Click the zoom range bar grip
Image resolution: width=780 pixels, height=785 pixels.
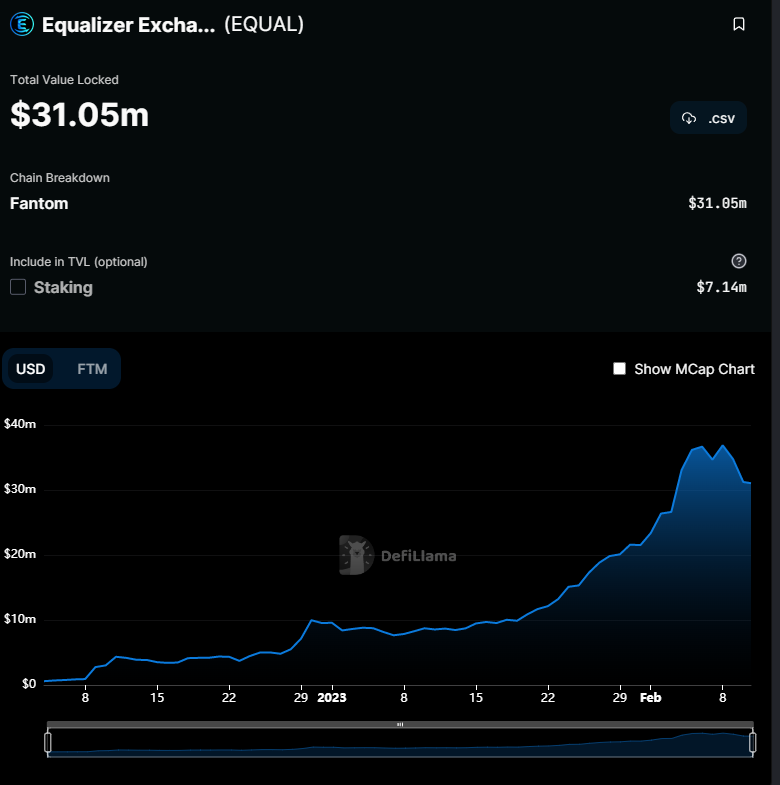400,724
